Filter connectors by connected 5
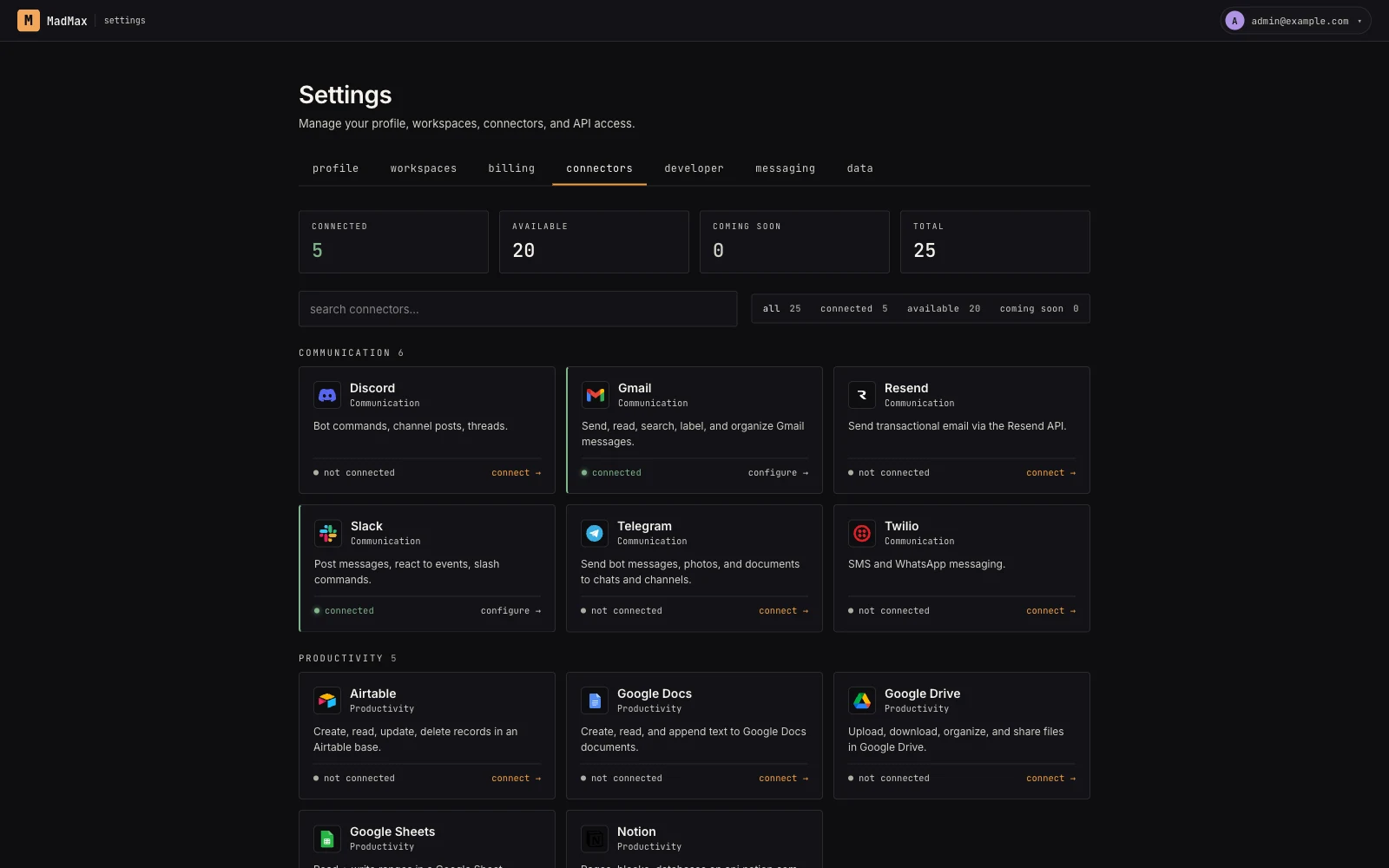The image size is (1389, 868). [x=853, y=309]
